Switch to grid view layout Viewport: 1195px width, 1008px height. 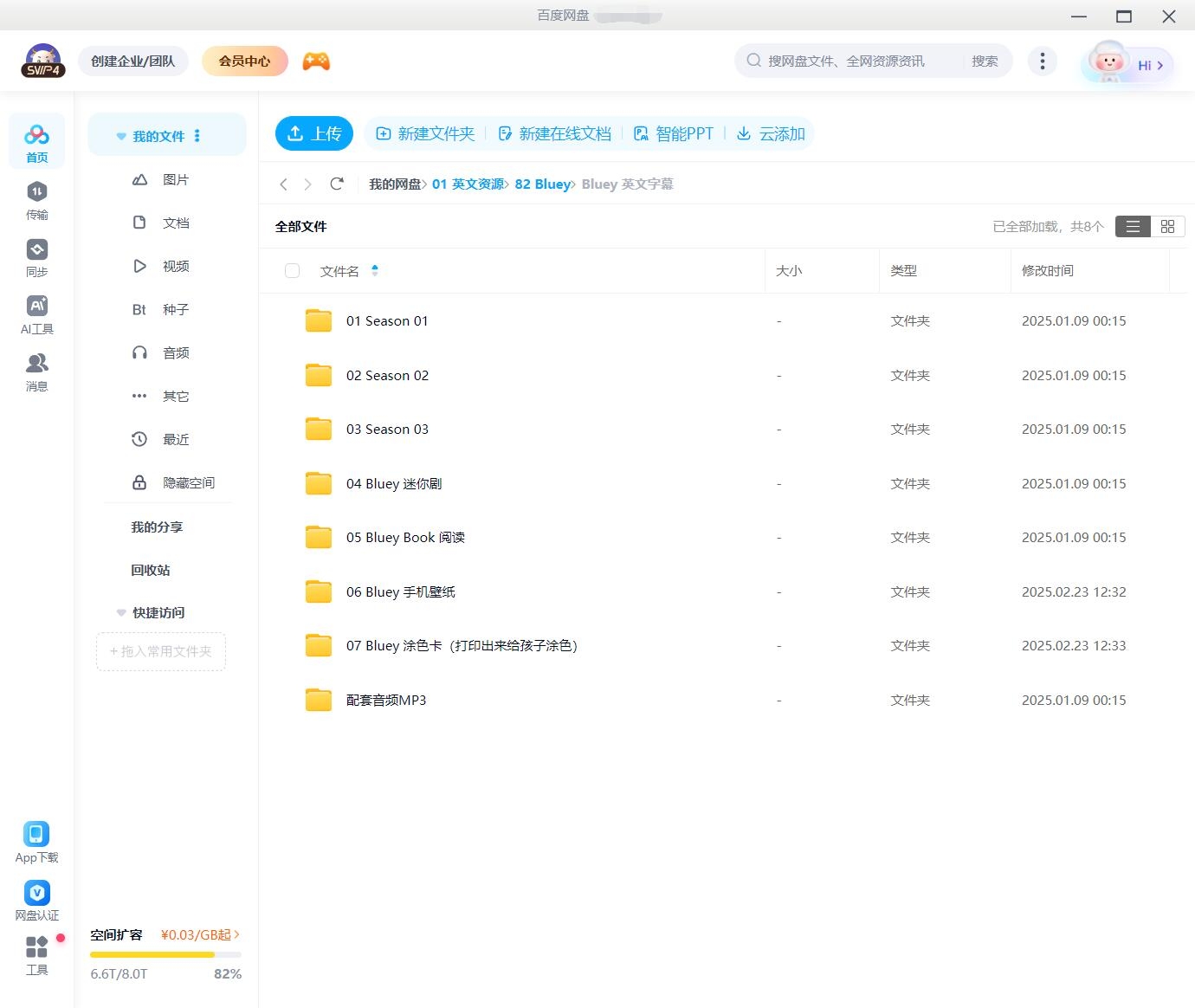click(x=1167, y=226)
